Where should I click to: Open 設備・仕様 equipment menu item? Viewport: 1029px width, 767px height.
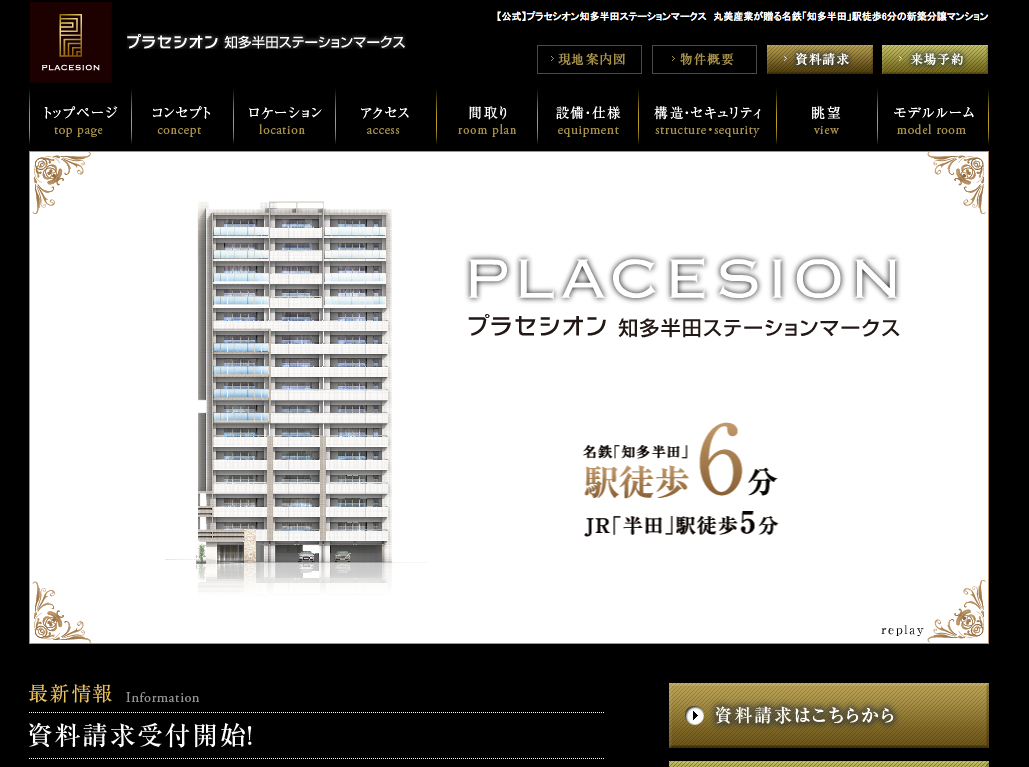(x=588, y=120)
